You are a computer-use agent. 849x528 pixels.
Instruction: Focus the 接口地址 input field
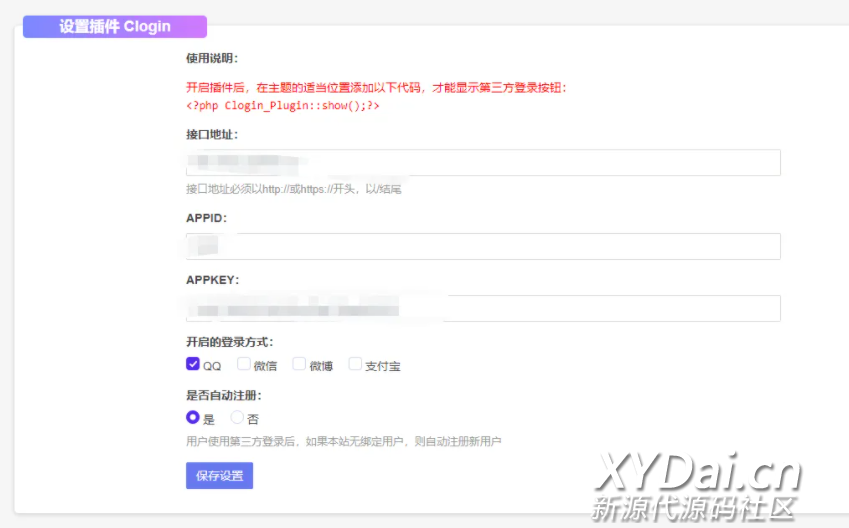pos(482,163)
